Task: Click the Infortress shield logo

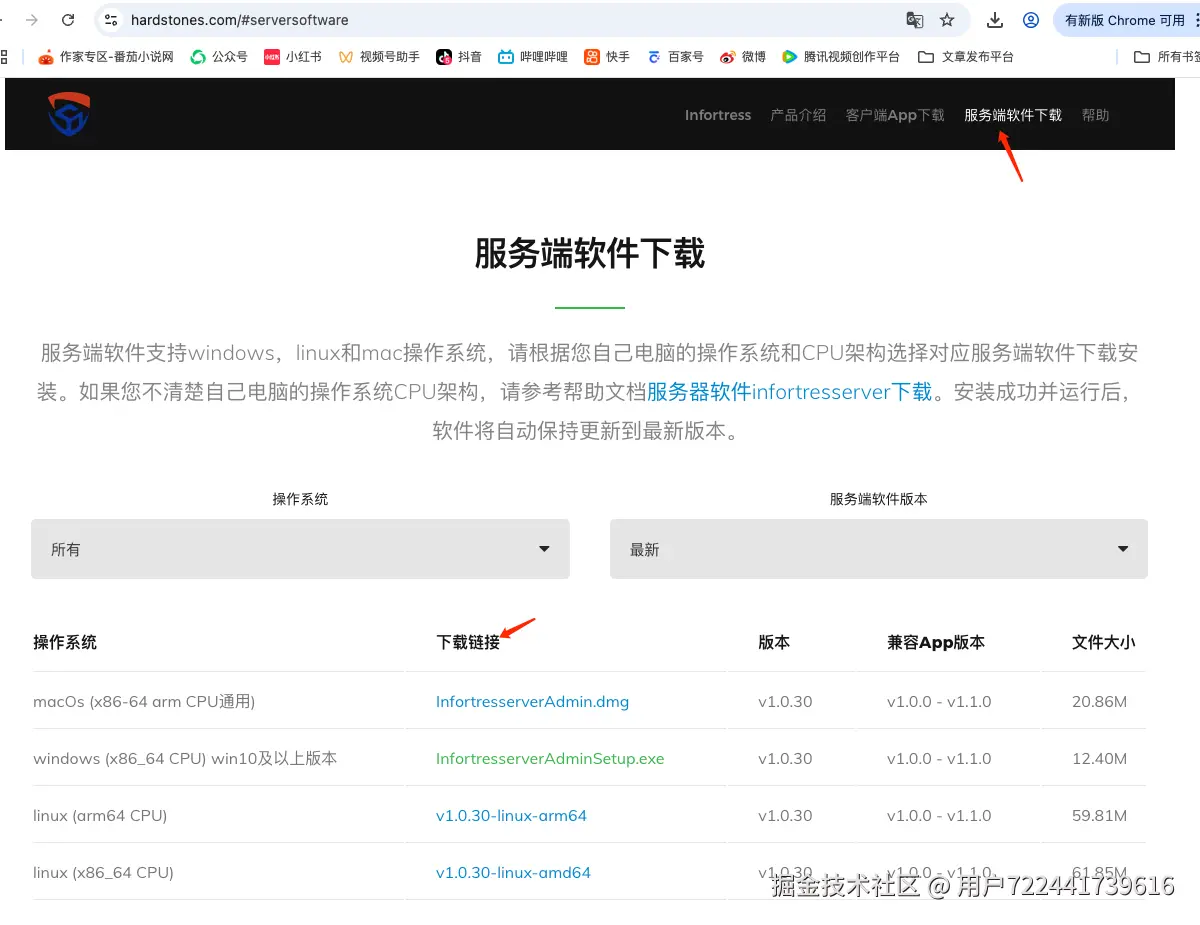Action: point(69,114)
